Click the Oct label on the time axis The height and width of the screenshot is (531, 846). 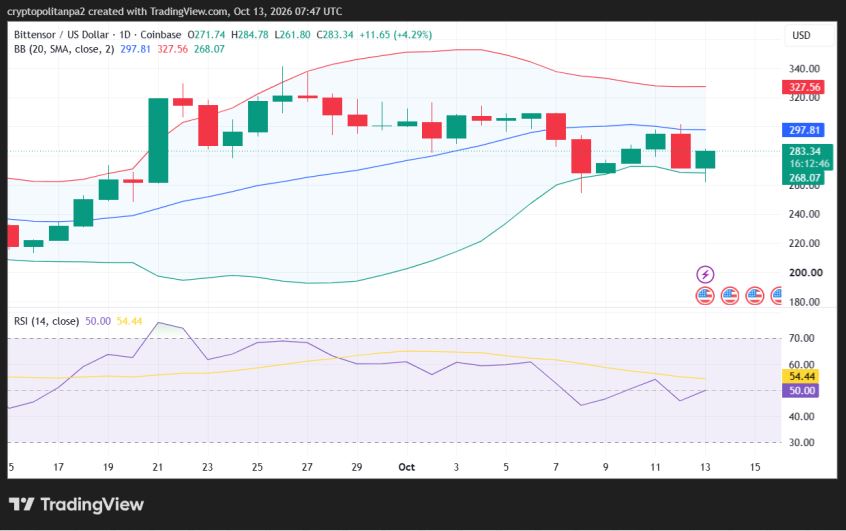[406, 467]
